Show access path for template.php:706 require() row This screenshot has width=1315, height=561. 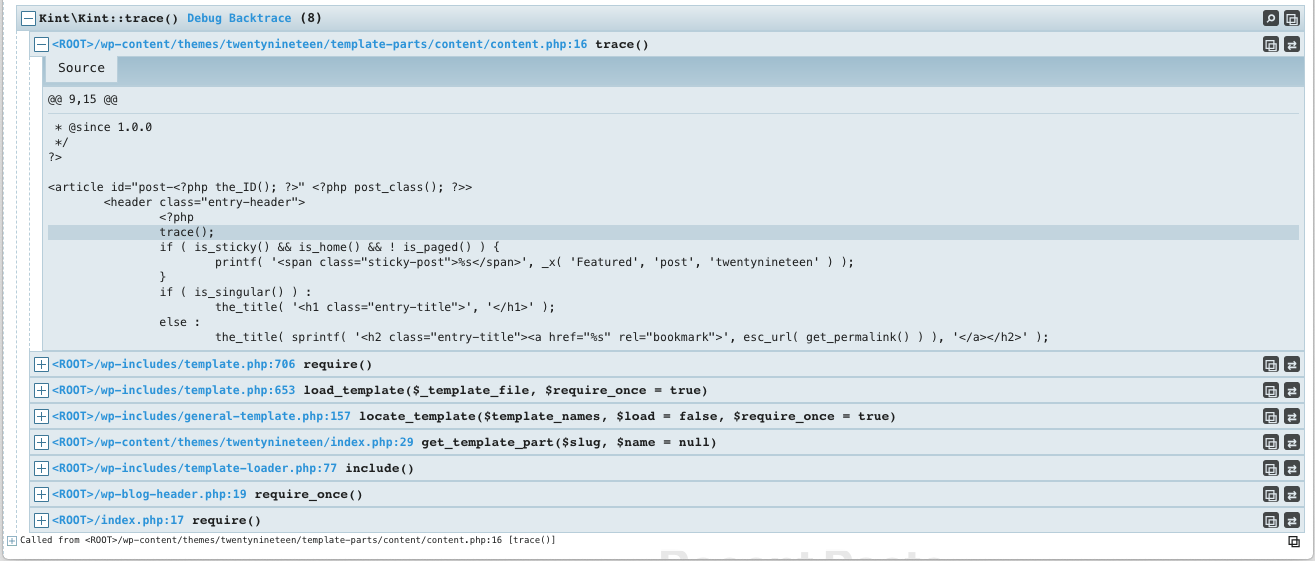1292,364
